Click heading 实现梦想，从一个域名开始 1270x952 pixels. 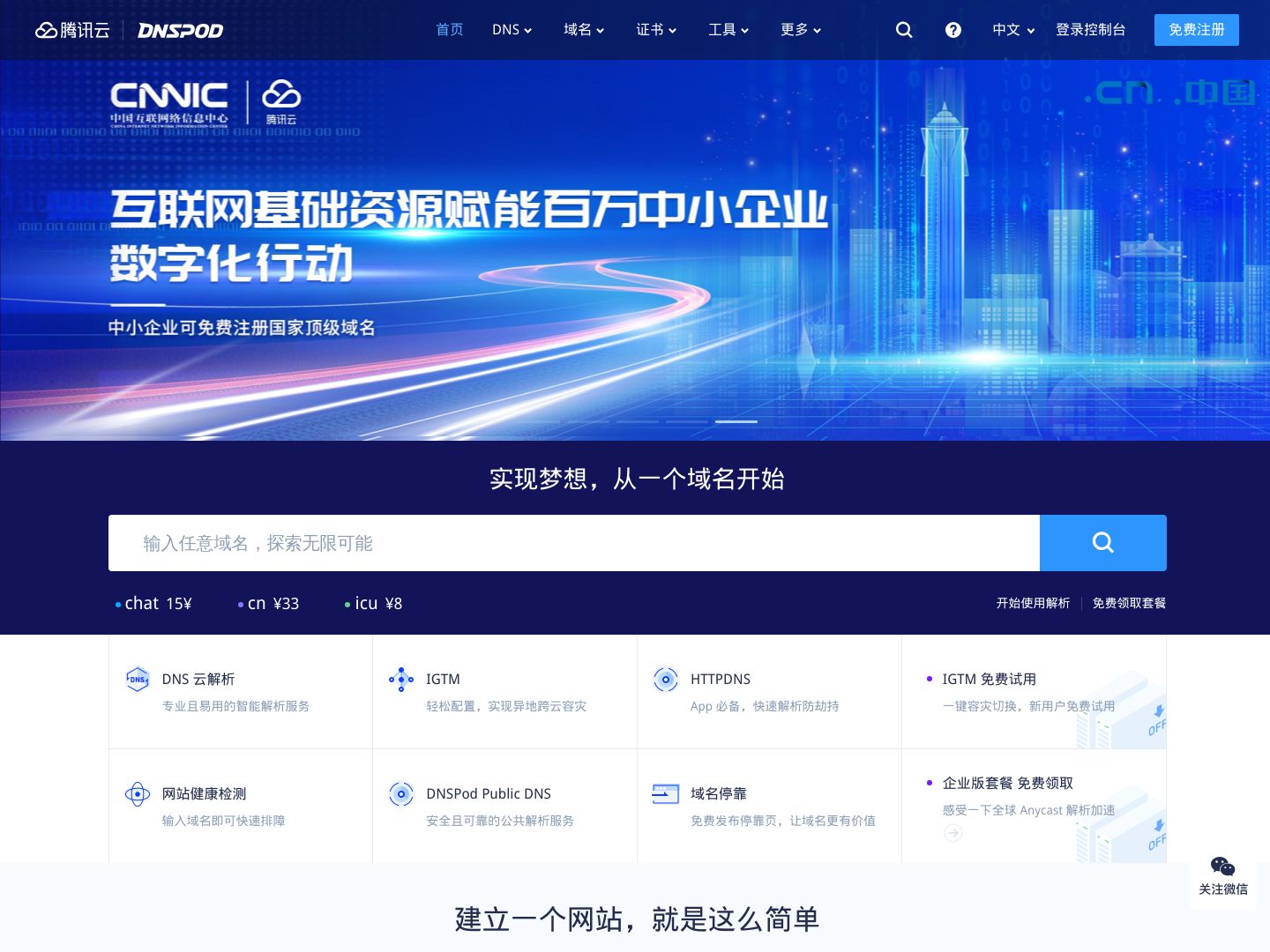pyautogui.click(x=637, y=479)
